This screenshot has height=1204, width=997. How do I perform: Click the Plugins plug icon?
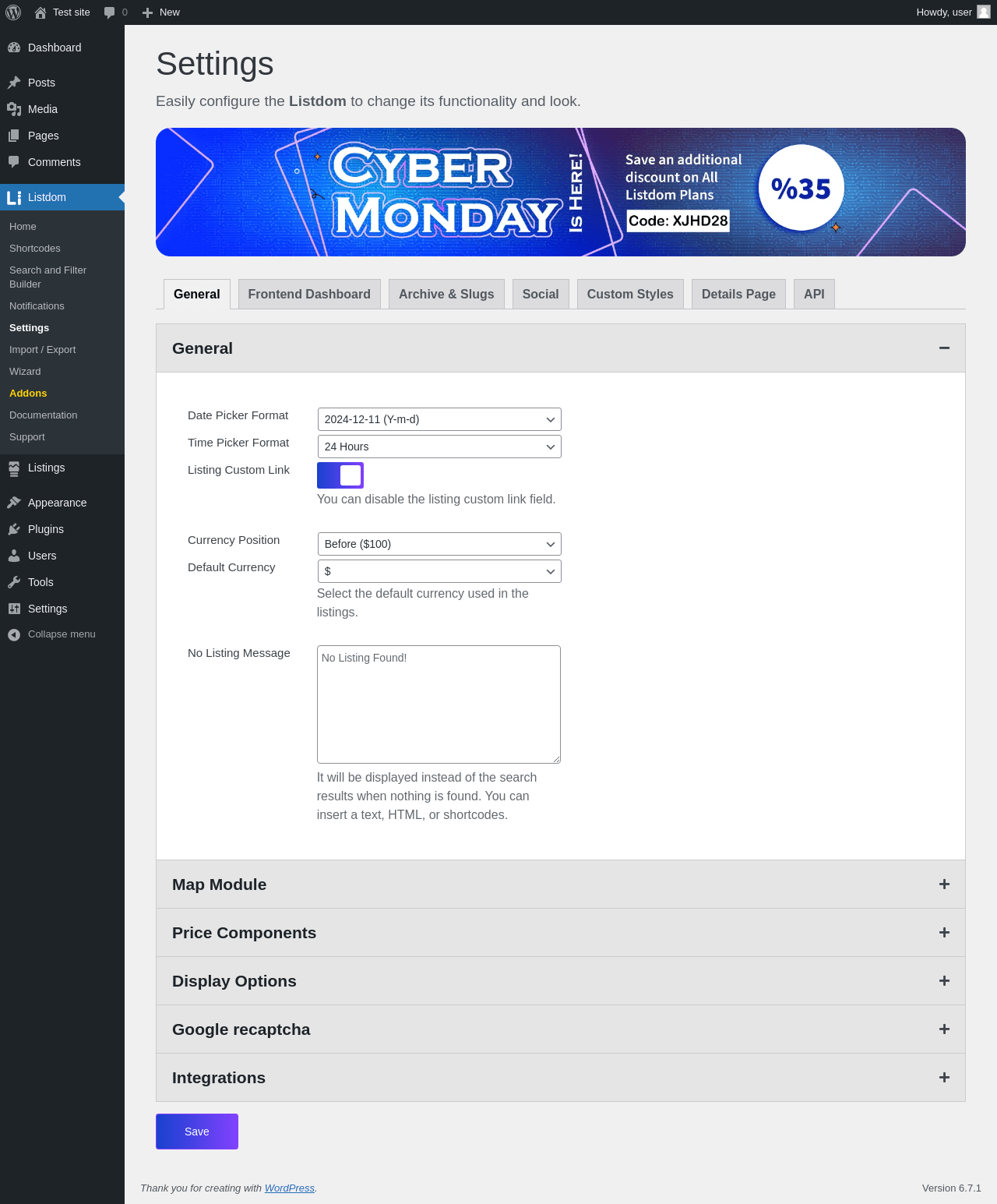(x=14, y=529)
